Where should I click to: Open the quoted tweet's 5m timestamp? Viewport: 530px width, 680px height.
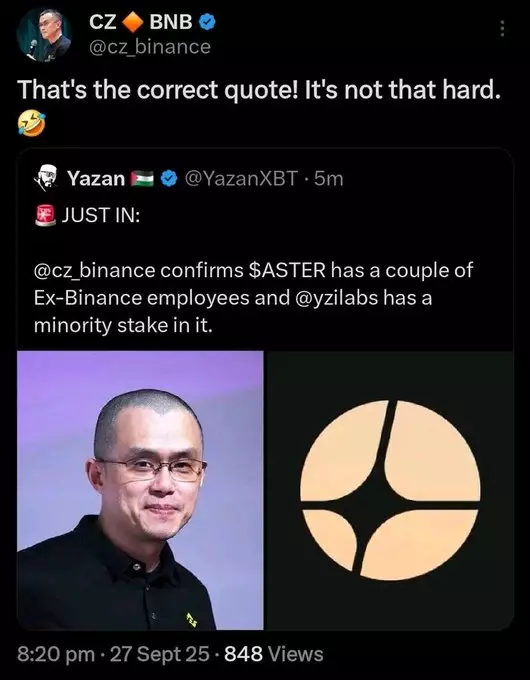tap(328, 178)
